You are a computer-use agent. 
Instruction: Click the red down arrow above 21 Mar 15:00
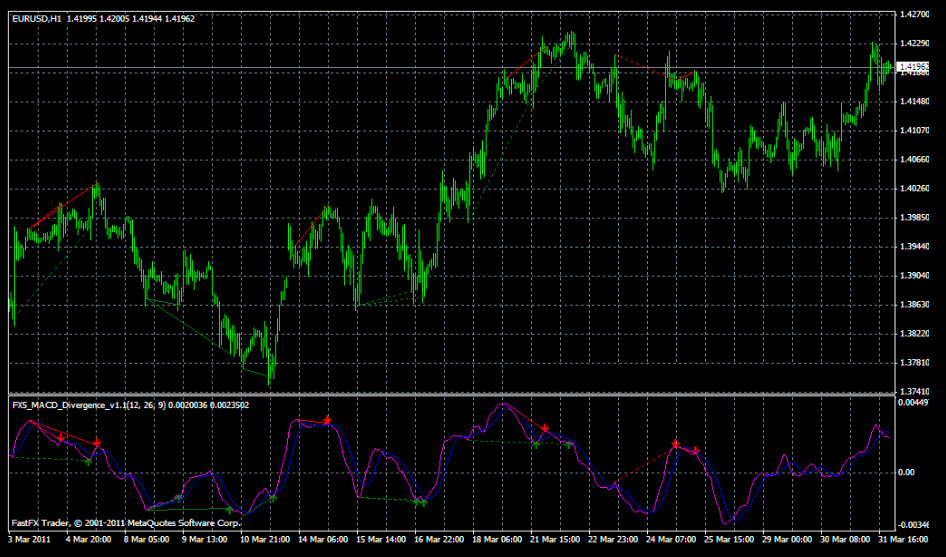coord(545,429)
